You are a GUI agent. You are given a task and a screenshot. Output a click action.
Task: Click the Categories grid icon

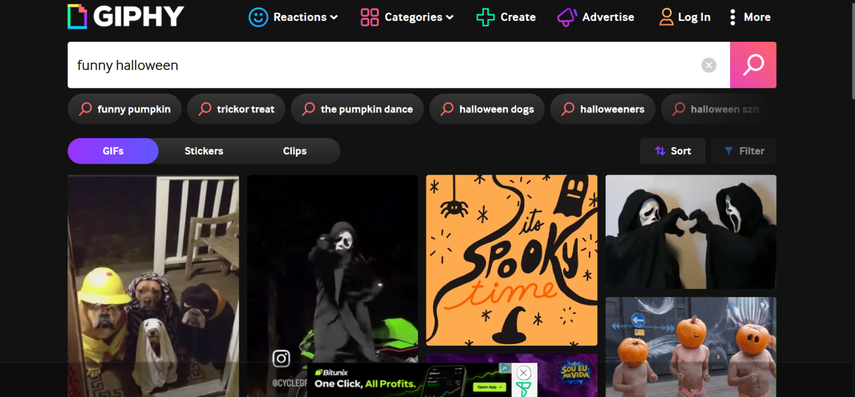[x=370, y=17]
